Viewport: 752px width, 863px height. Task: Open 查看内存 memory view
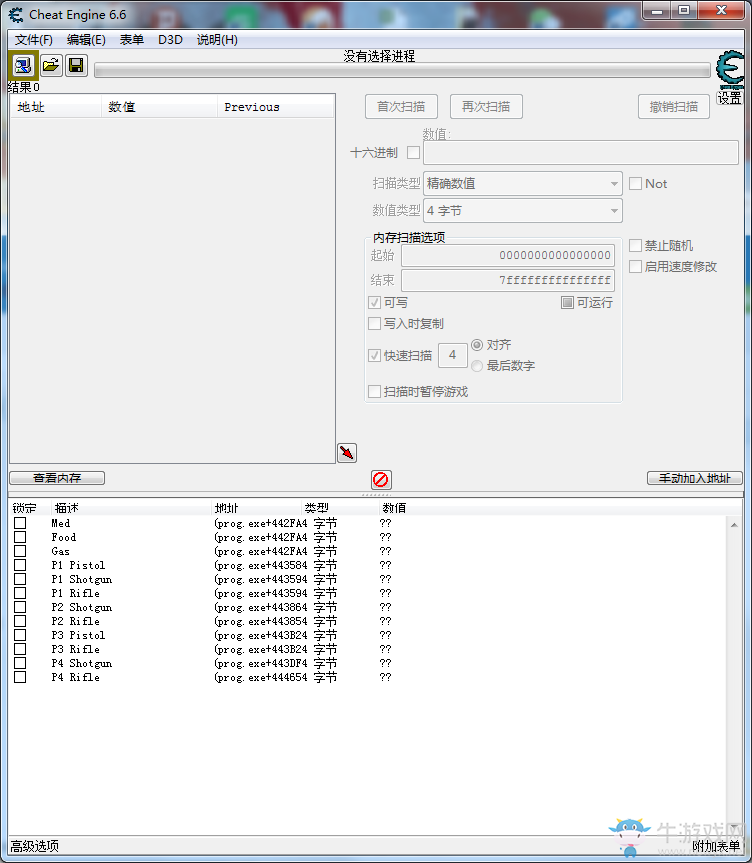pyautogui.click(x=57, y=478)
